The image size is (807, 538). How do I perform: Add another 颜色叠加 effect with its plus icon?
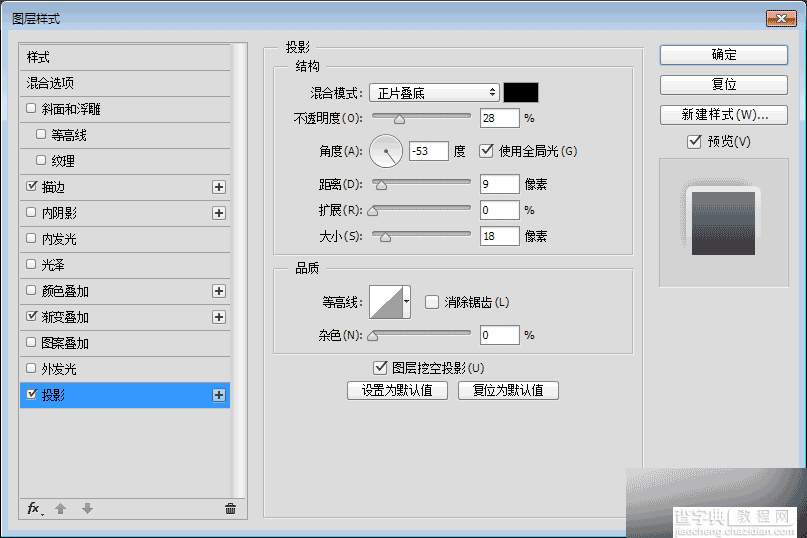coord(219,291)
